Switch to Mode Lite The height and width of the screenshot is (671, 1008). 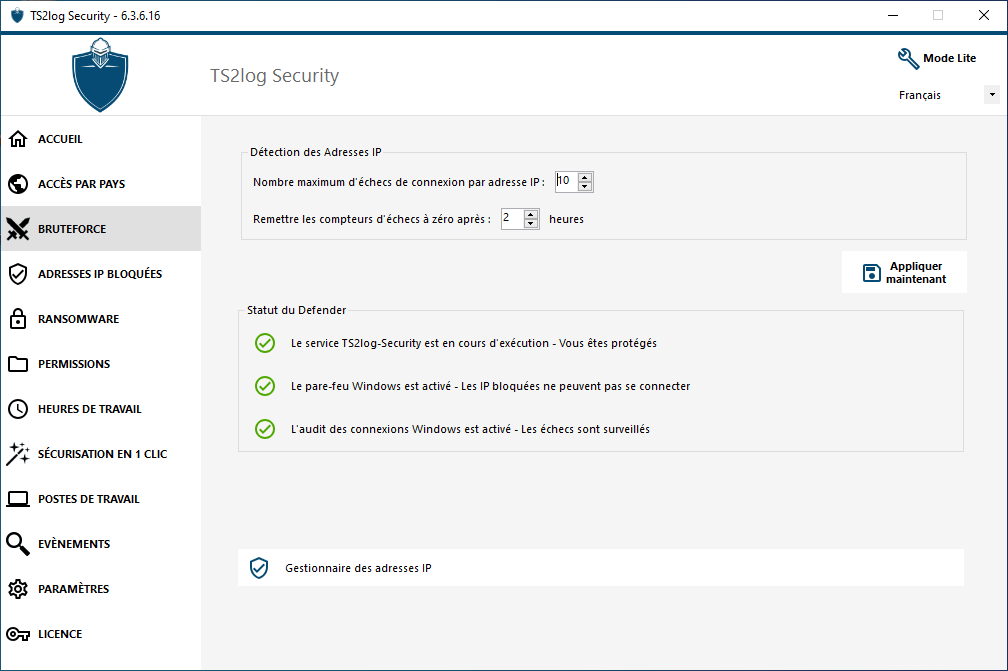click(x=937, y=58)
